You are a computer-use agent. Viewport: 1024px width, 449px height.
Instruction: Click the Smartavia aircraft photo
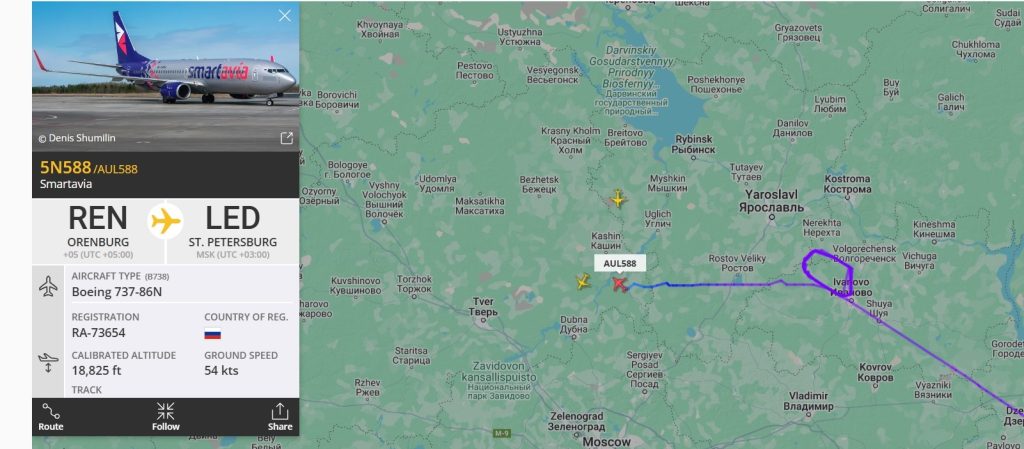165,76
